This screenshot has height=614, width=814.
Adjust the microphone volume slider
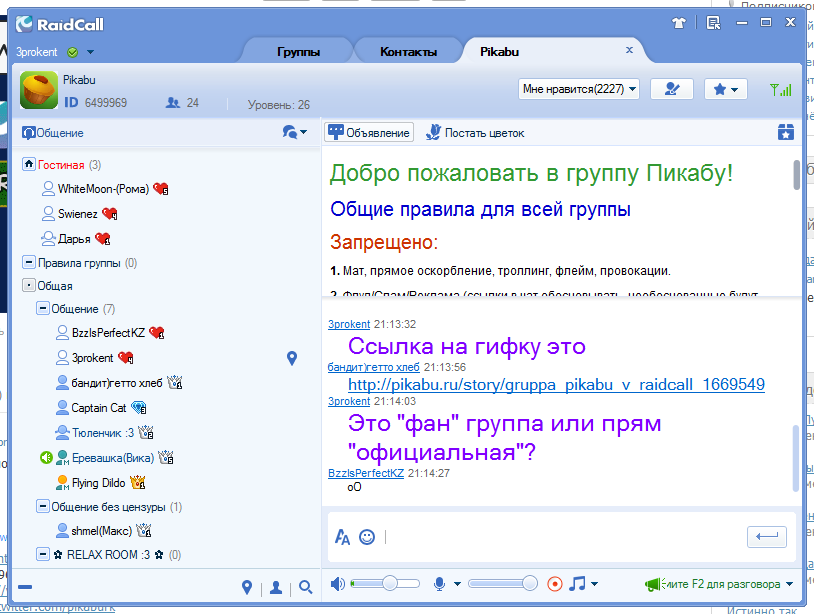point(503,584)
